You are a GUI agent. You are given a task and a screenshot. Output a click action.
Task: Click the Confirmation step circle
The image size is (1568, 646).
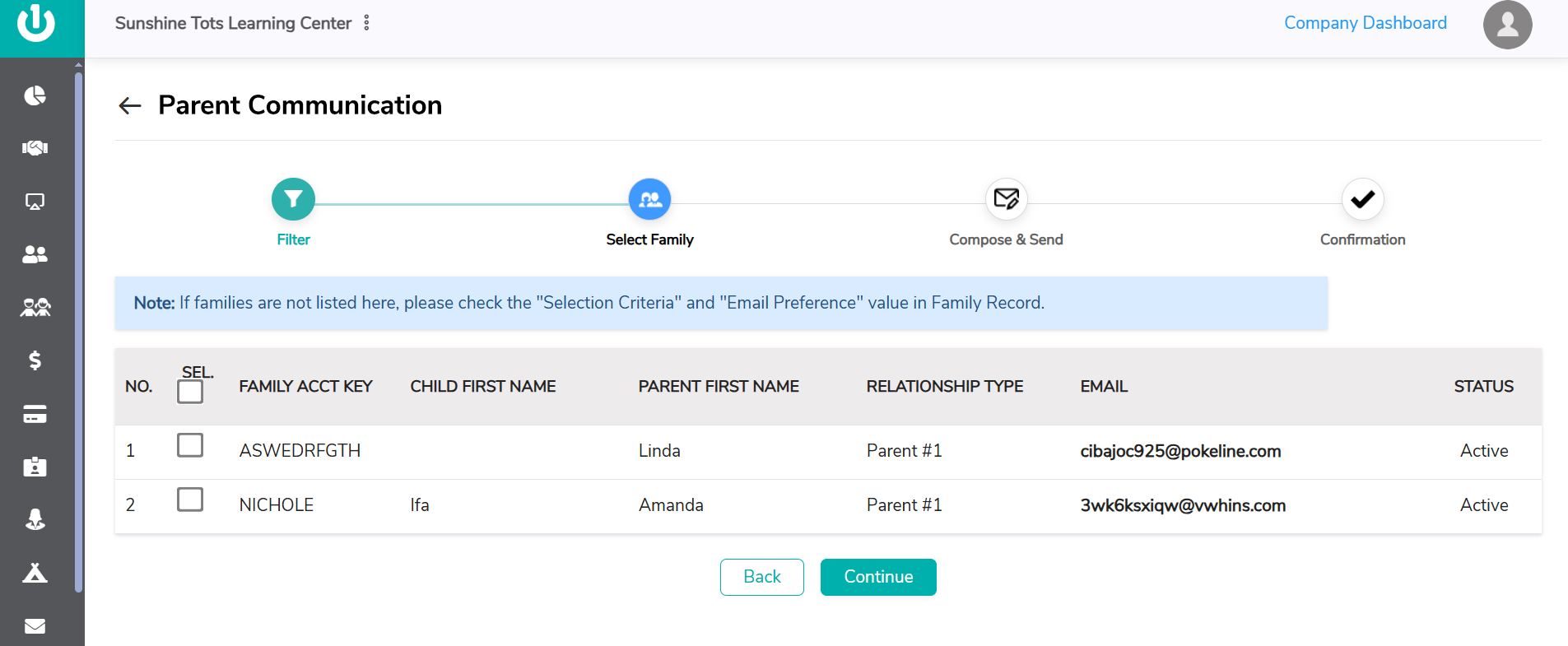[x=1362, y=199]
